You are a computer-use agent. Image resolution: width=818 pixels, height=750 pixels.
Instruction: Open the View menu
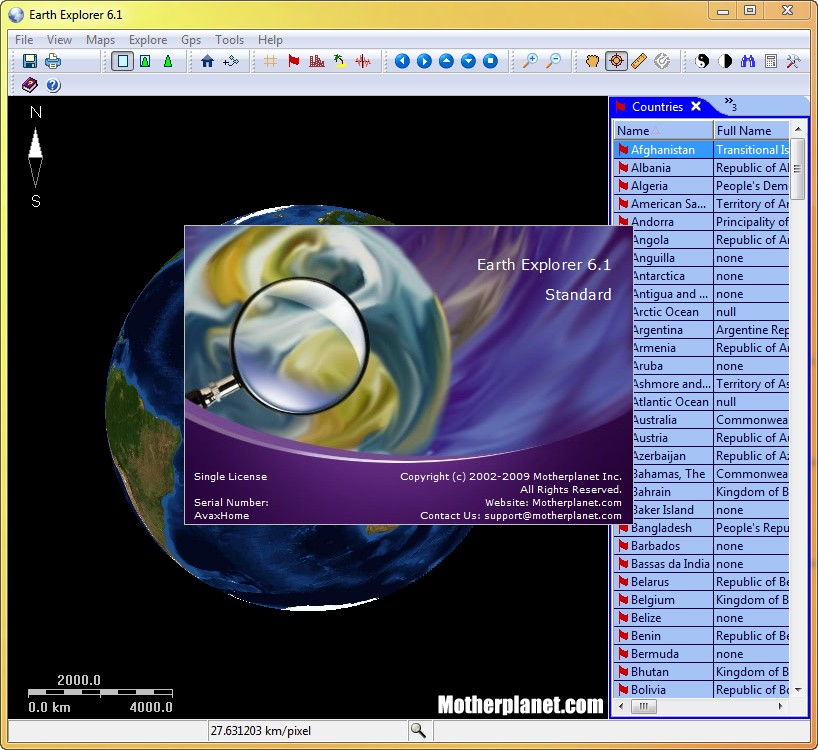pyautogui.click(x=59, y=40)
